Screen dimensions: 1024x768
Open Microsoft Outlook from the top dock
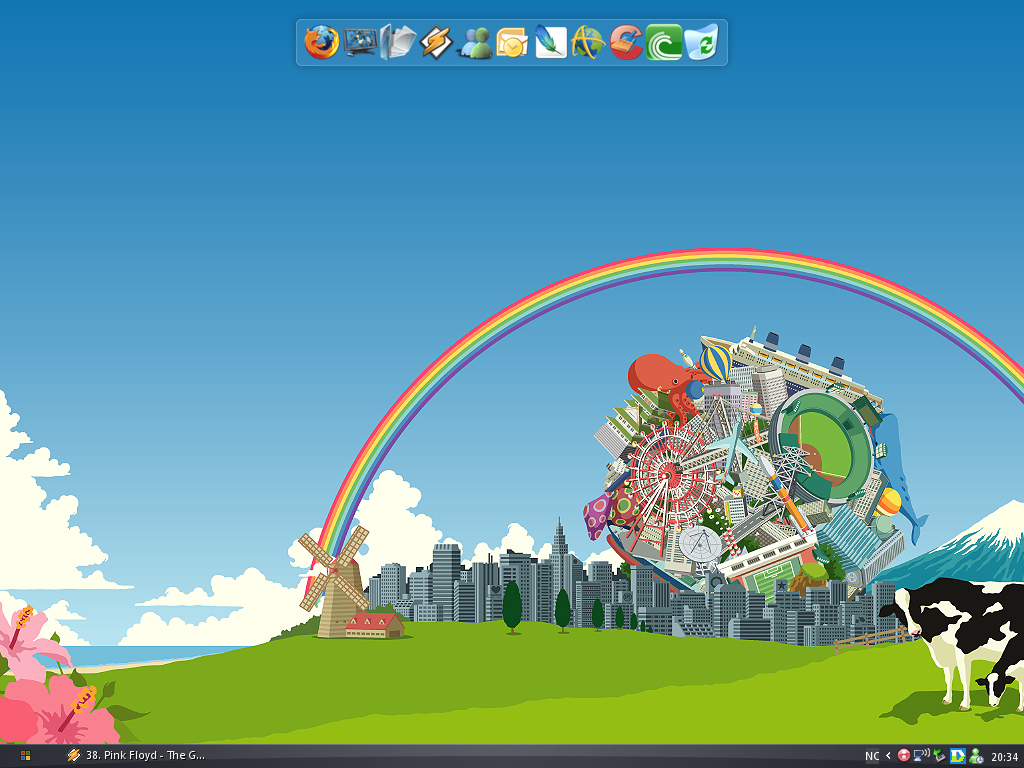pyautogui.click(x=510, y=44)
